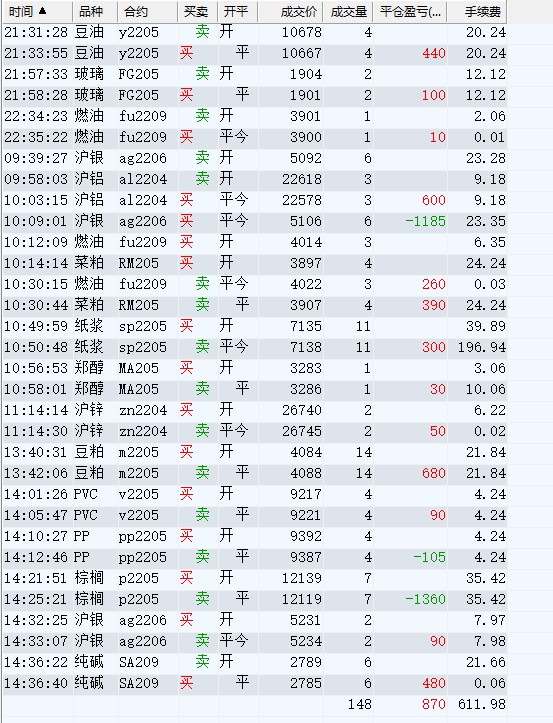Click 纸浆 in 10:50:48 row
The width and height of the screenshot is (553, 723).
pyautogui.click(x=89, y=346)
